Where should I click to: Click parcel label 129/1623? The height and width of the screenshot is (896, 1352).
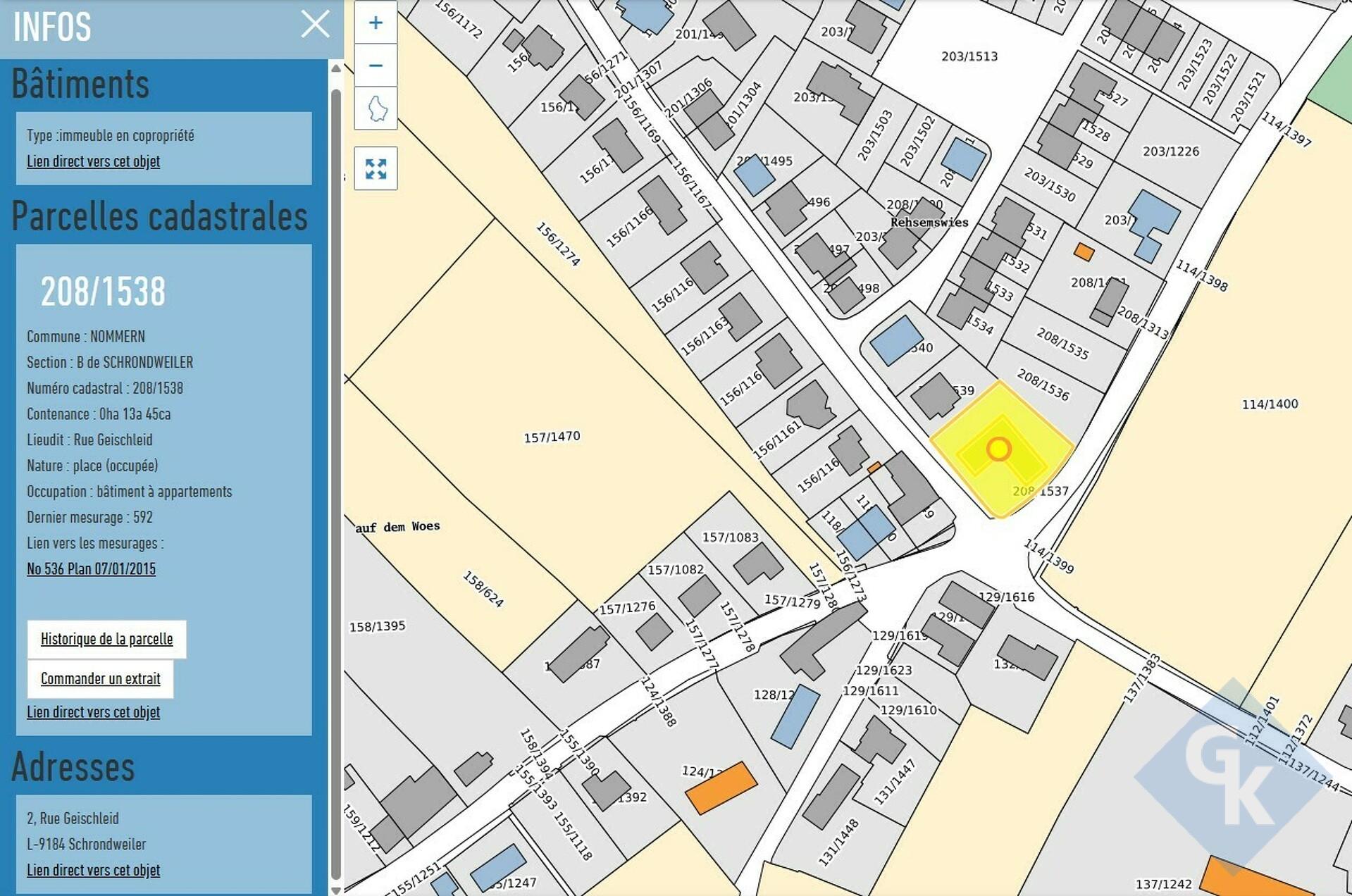click(883, 670)
